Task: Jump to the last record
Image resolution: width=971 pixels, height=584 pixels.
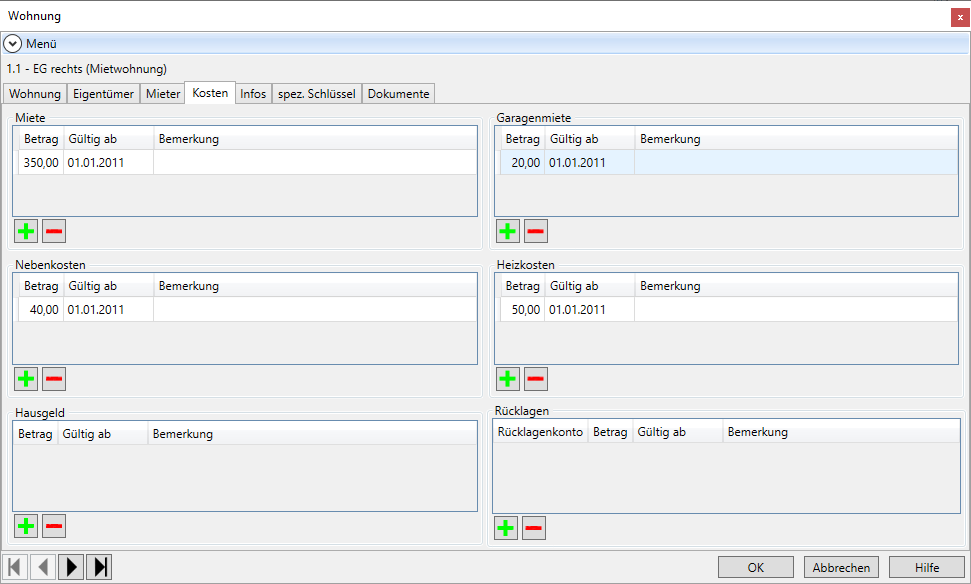Action: click(99, 567)
